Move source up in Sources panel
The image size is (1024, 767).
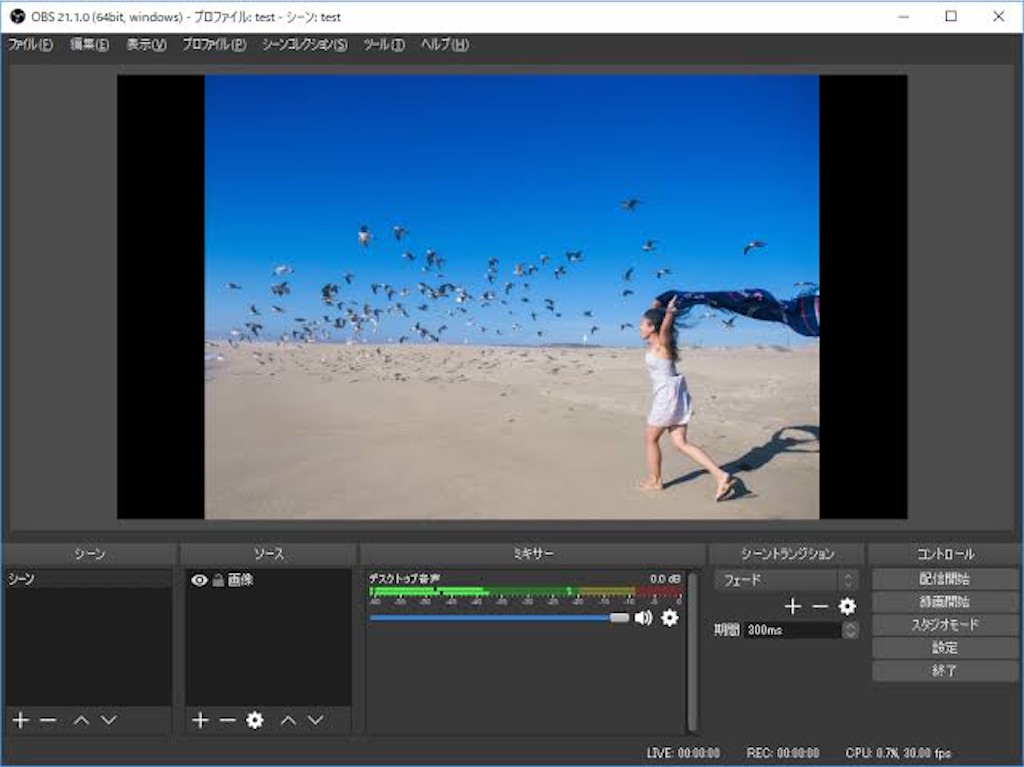[x=289, y=720]
